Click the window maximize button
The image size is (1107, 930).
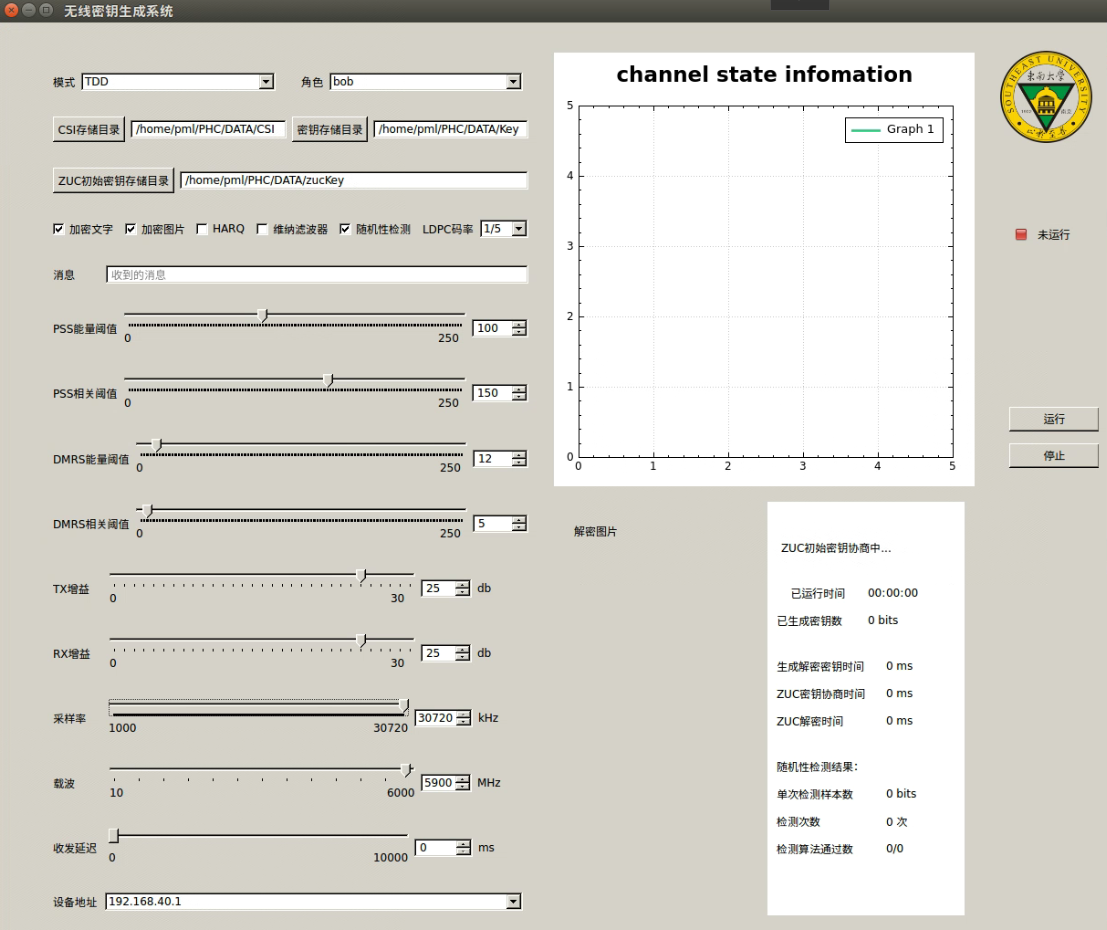coord(47,10)
